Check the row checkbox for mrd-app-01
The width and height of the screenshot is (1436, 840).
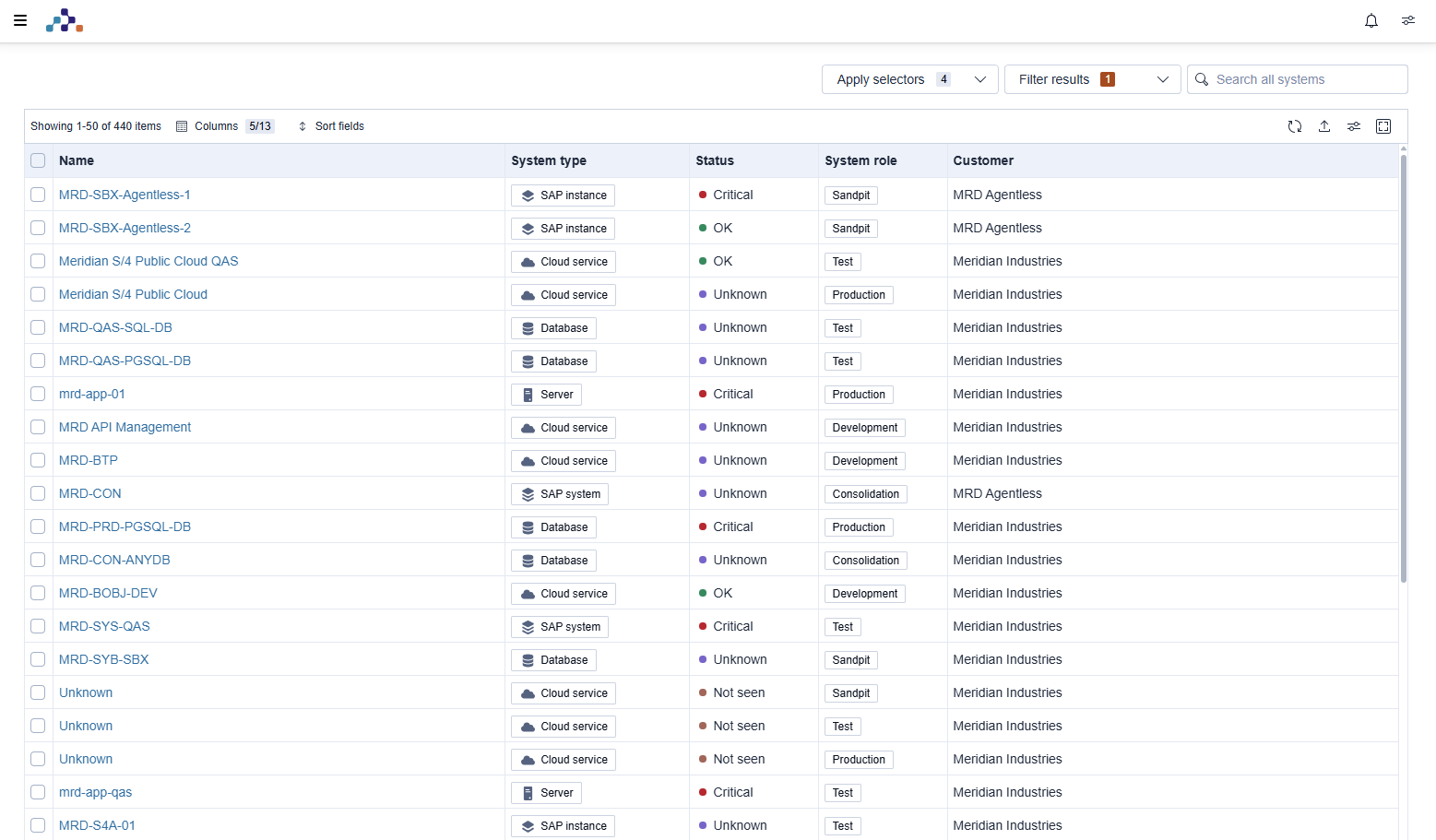pos(38,394)
